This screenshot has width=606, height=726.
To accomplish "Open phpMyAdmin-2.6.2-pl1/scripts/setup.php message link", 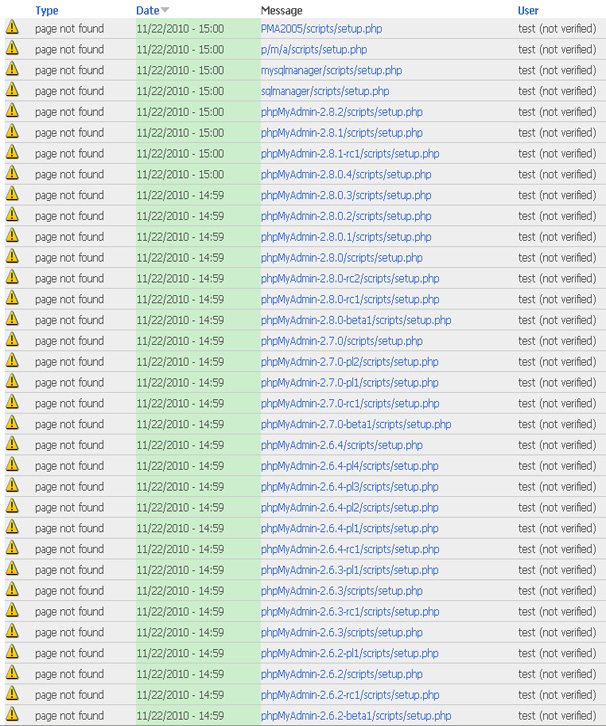I will click(x=349, y=653).
